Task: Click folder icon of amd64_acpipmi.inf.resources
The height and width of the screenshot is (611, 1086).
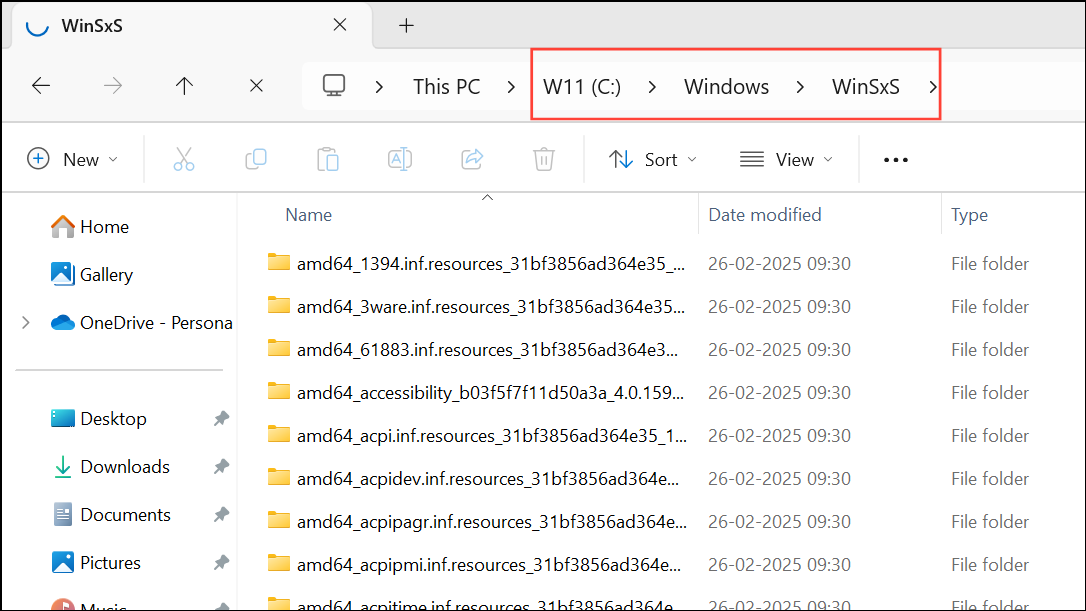Action: point(278,563)
